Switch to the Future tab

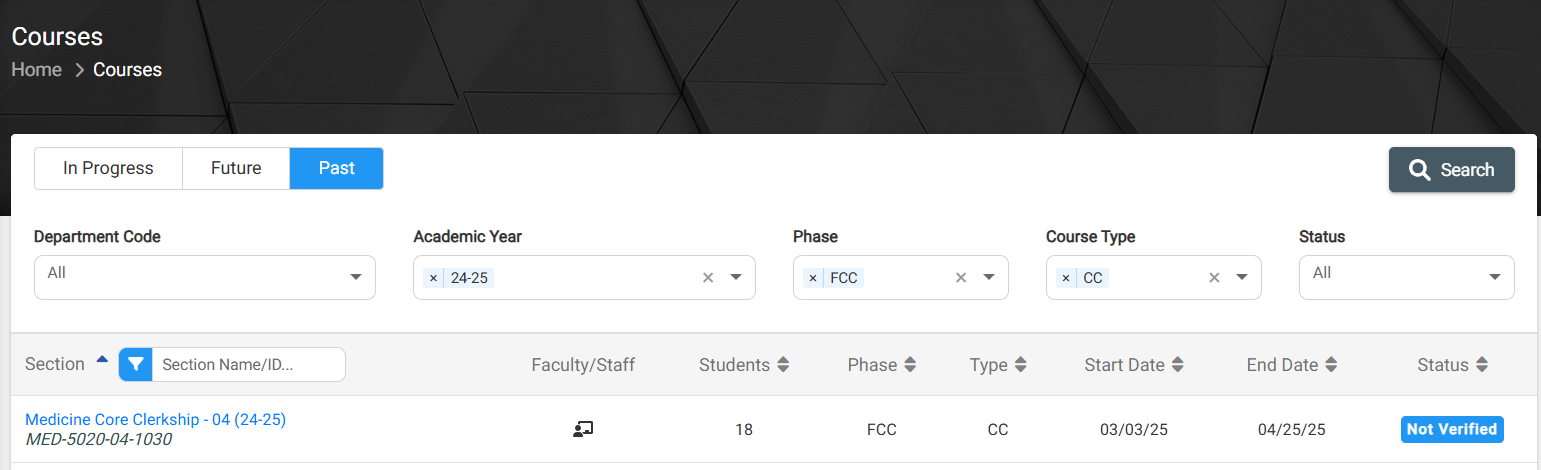236,168
